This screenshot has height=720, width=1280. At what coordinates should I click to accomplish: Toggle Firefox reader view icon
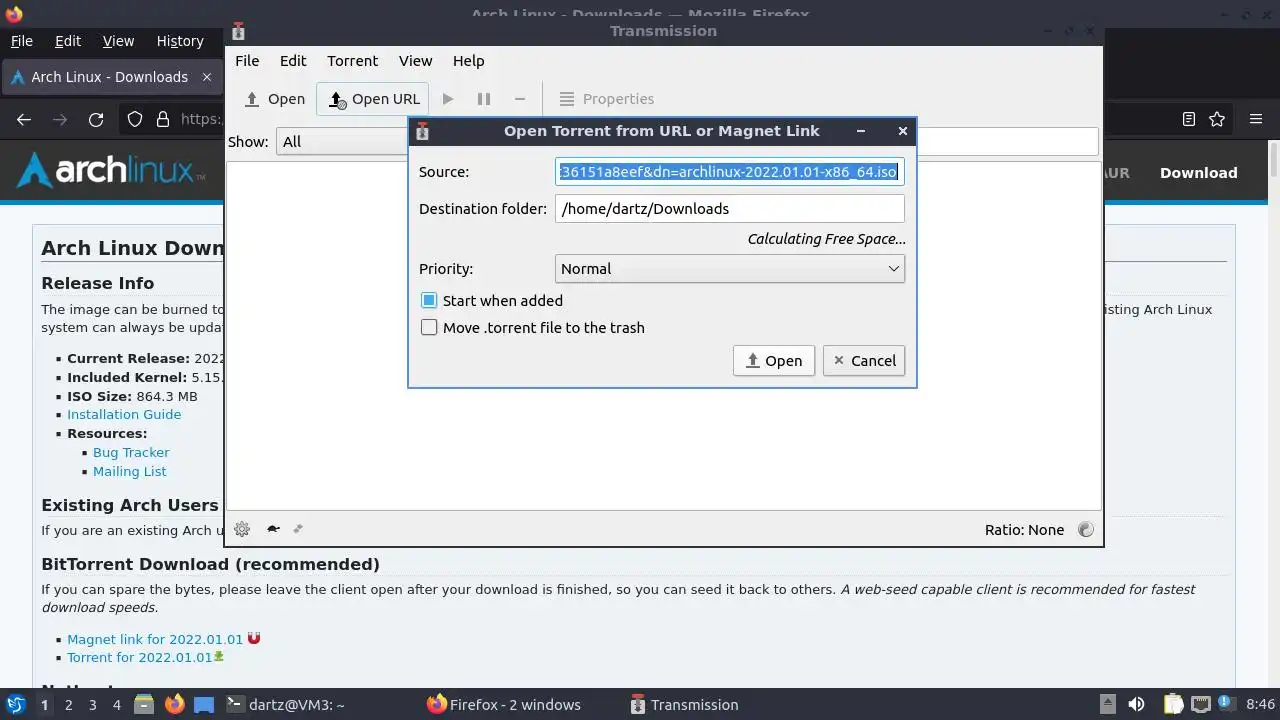[x=1189, y=119]
